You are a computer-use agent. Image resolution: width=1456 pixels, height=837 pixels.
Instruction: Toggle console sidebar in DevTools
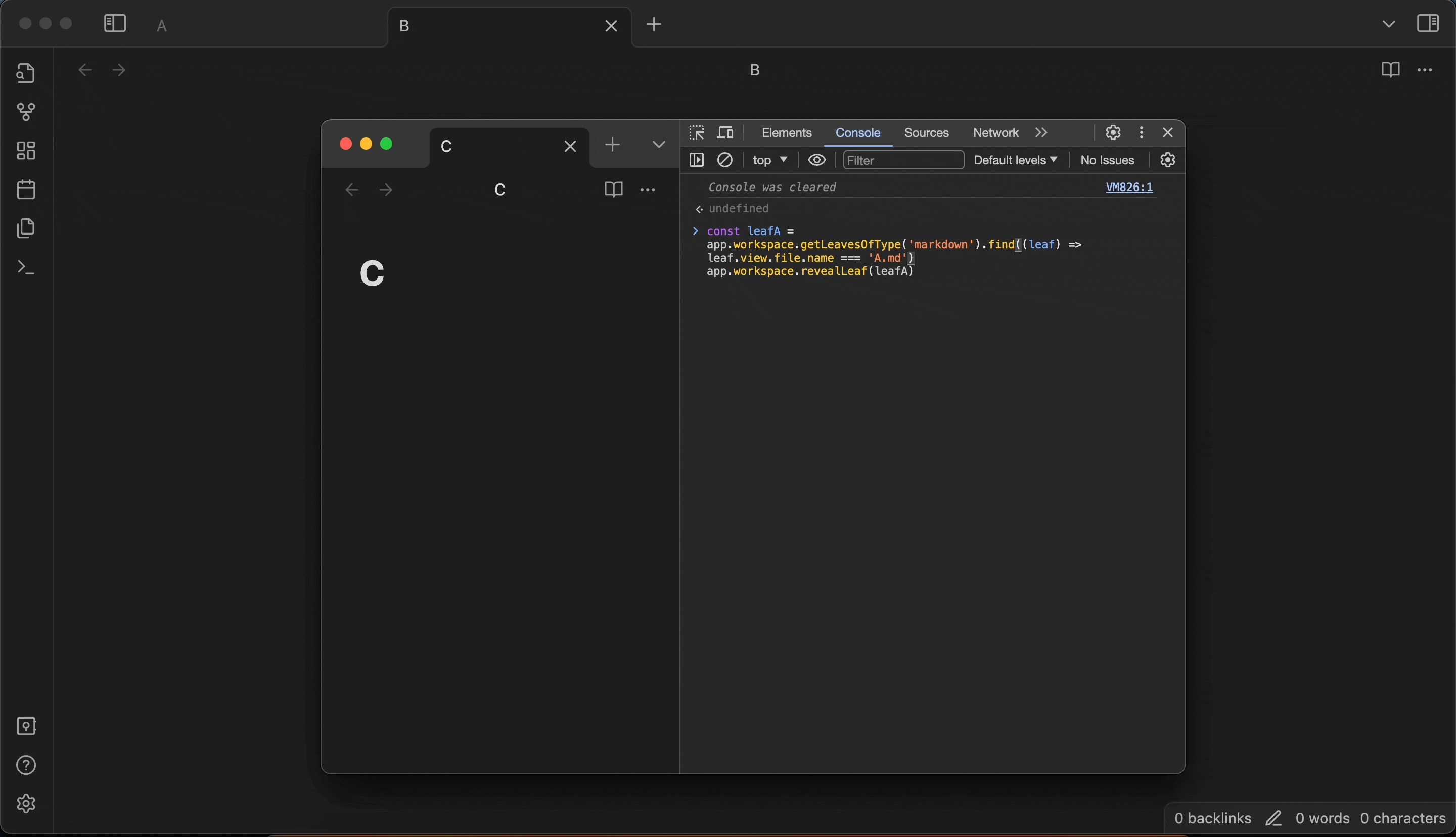click(697, 160)
